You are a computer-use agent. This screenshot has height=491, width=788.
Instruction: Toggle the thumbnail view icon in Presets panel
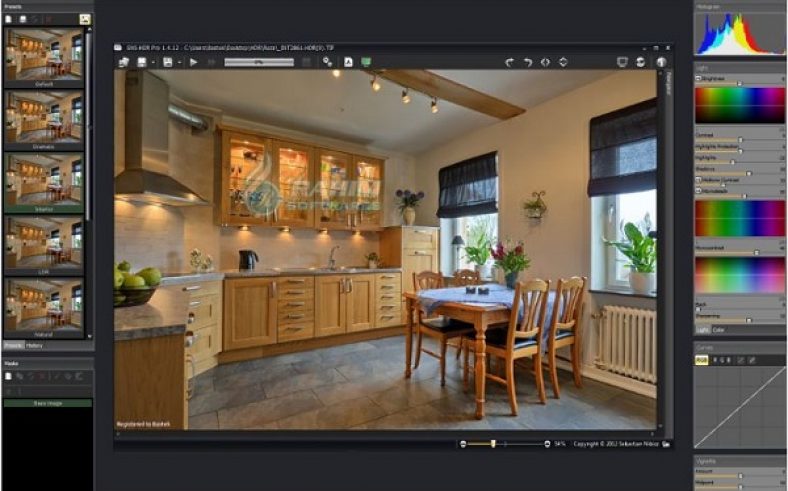(85, 19)
